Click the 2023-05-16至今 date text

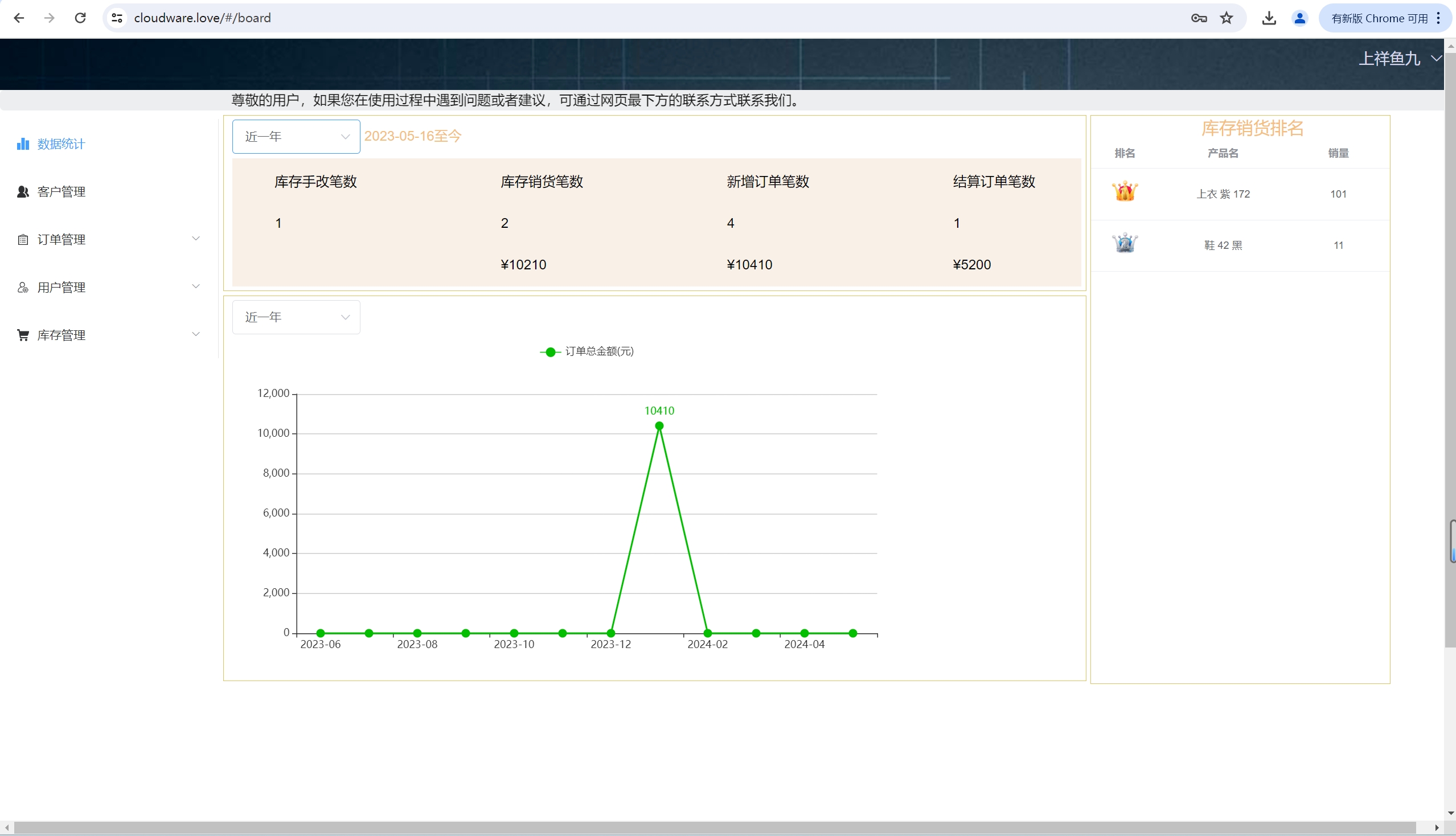pos(412,136)
